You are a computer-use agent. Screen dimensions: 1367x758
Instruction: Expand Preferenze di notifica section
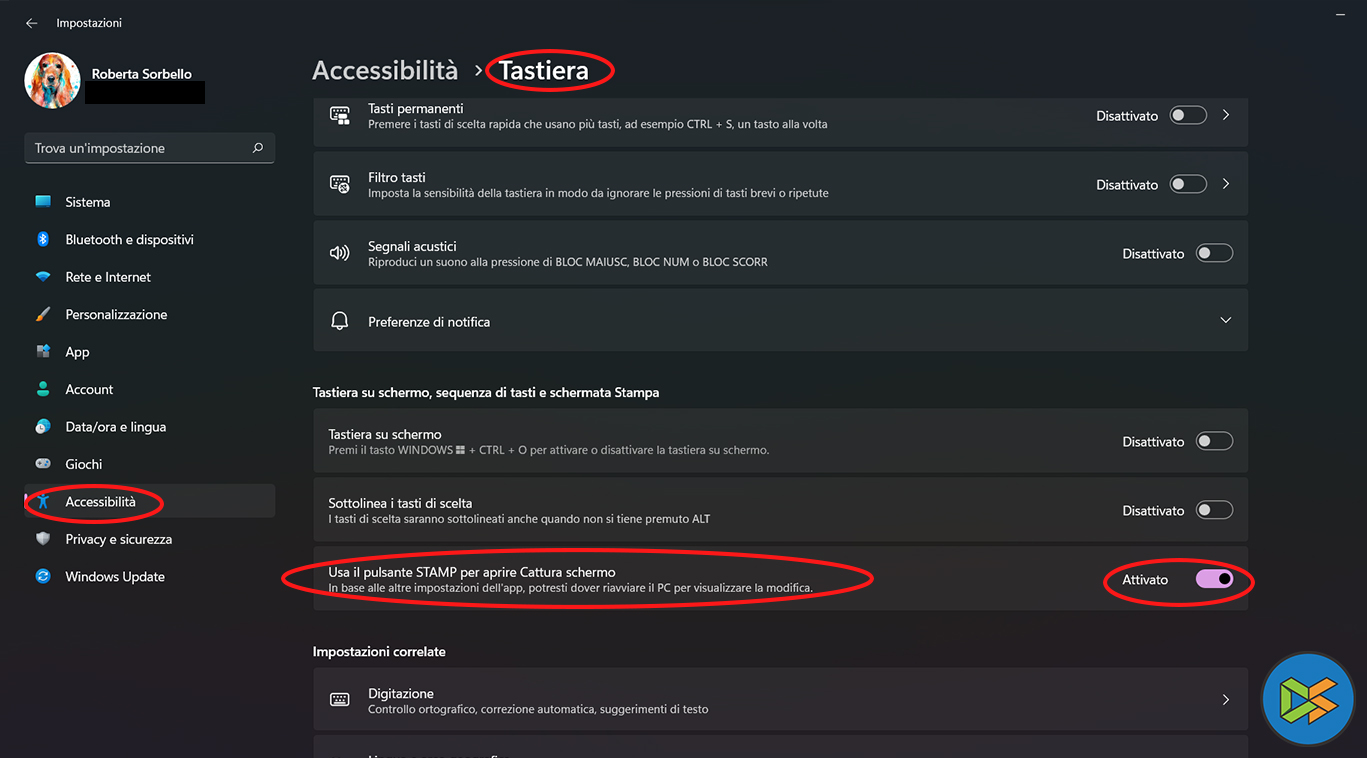(1225, 321)
